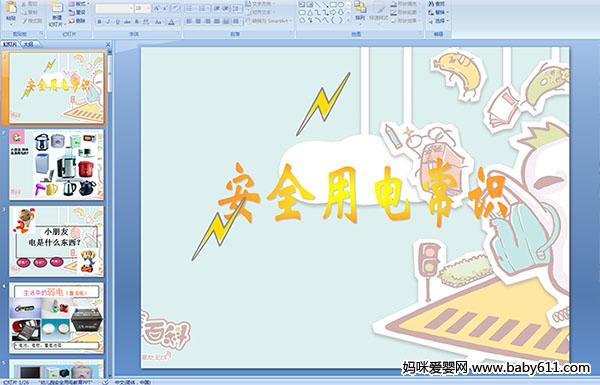Expand the Paste options arrow below Paste
The height and width of the screenshot is (385, 600).
click(11, 24)
